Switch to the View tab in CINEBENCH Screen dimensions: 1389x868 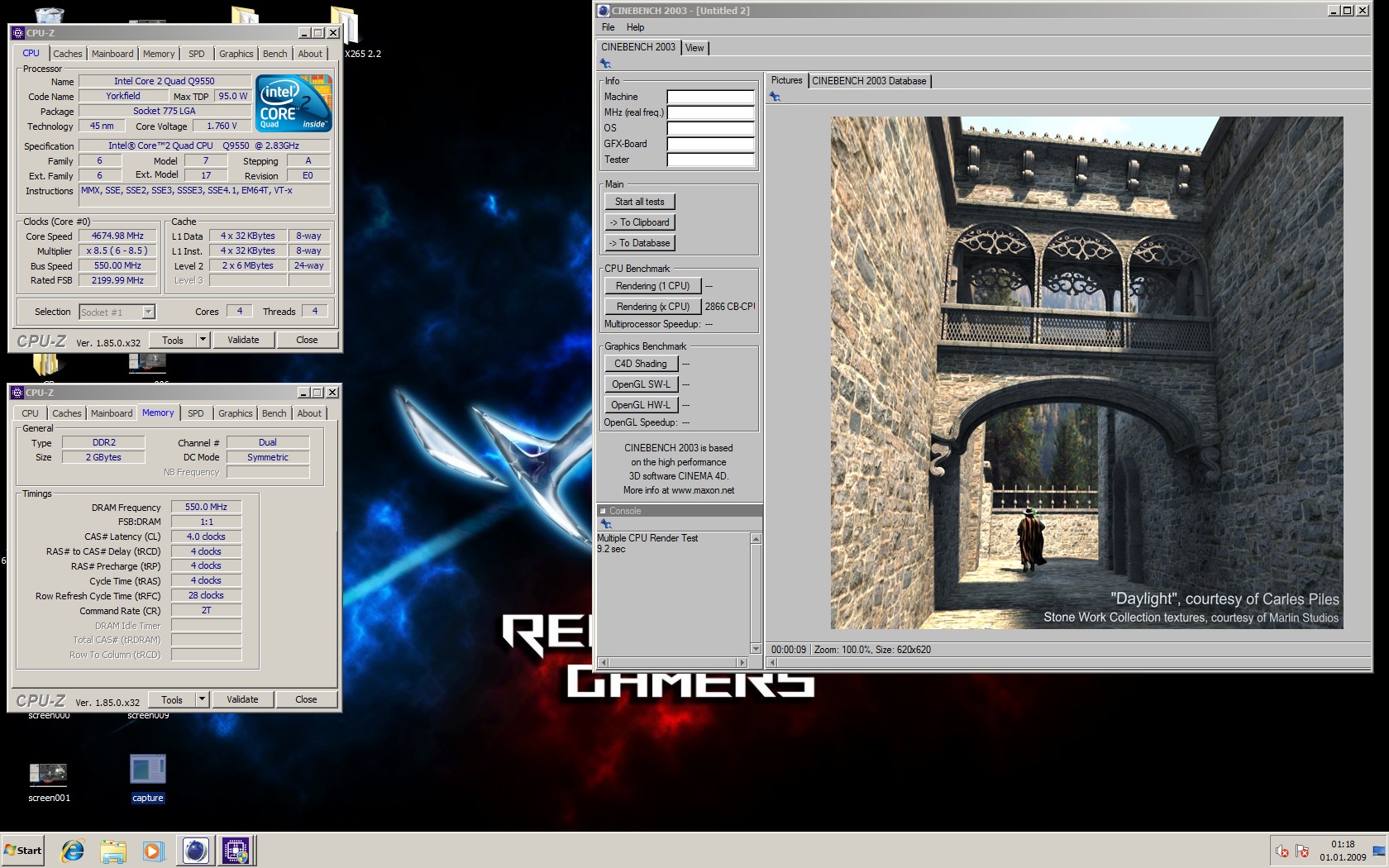695,48
